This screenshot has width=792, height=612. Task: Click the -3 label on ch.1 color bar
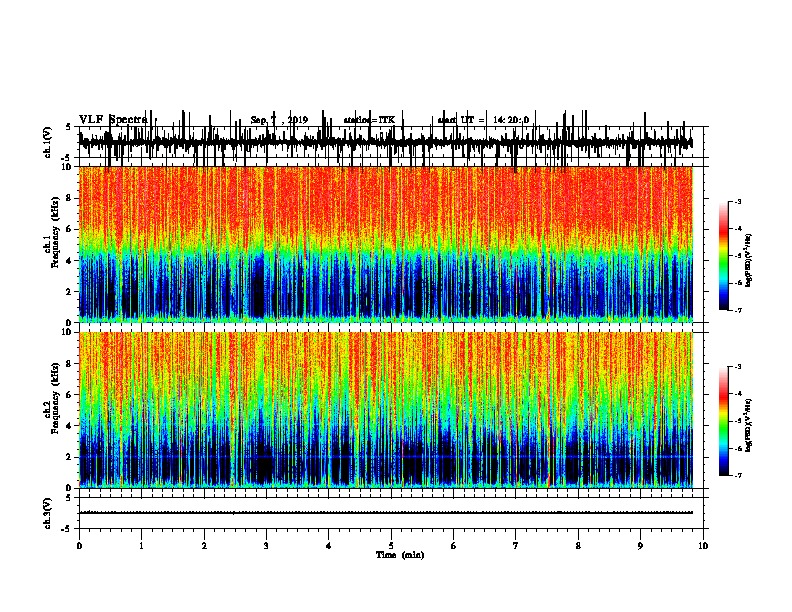tap(737, 201)
